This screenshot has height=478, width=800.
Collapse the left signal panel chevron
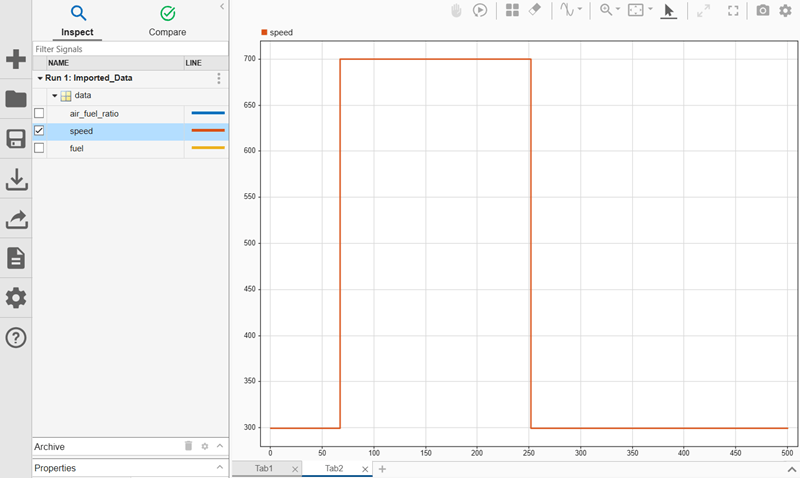click(x=222, y=7)
